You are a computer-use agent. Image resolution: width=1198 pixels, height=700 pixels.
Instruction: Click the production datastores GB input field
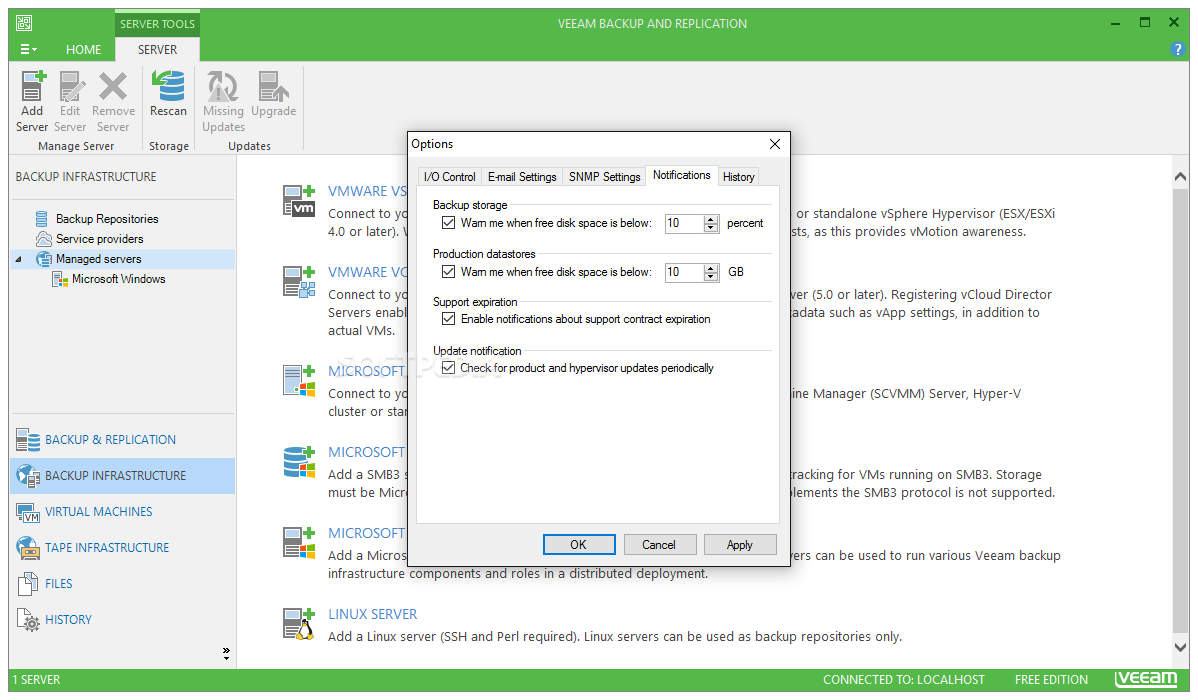click(x=684, y=272)
